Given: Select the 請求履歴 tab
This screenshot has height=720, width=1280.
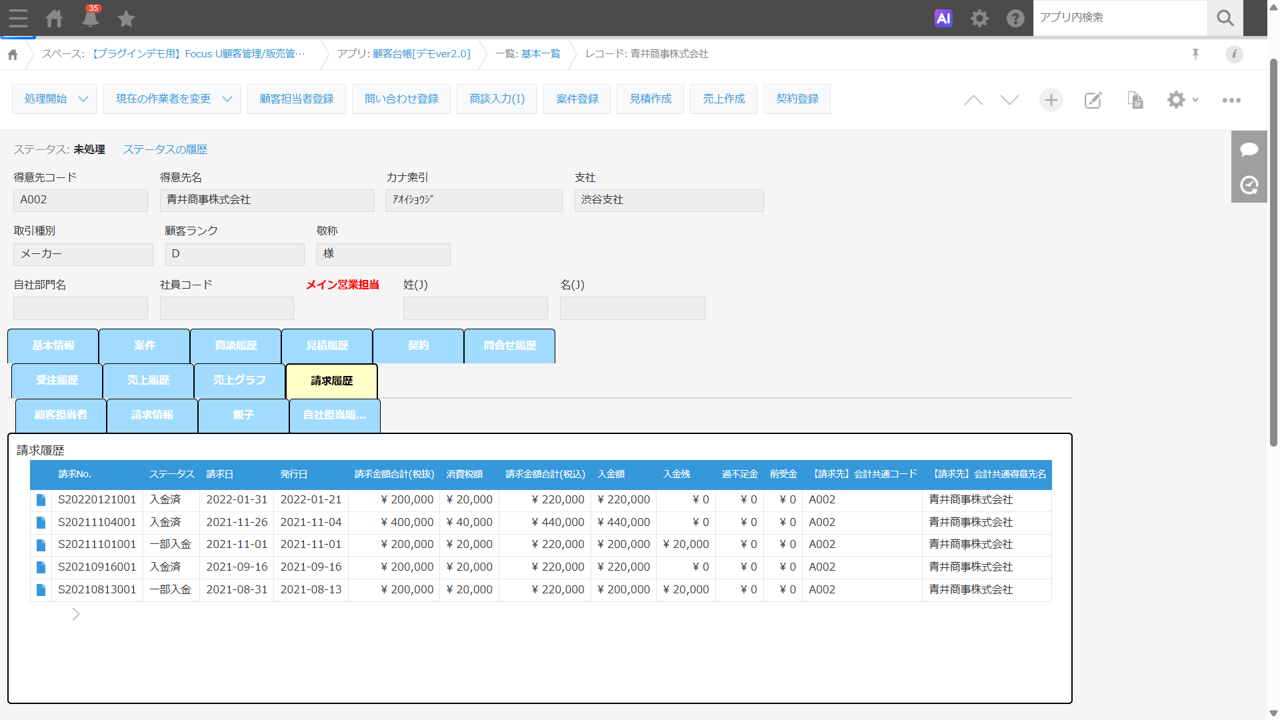Looking at the screenshot, I should [x=331, y=381].
